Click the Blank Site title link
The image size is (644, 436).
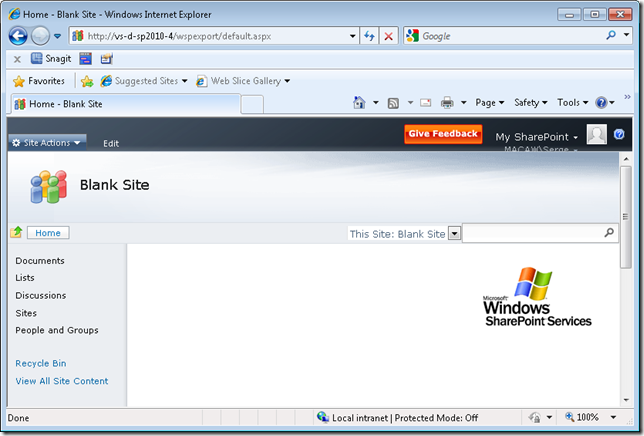click(x=115, y=185)
